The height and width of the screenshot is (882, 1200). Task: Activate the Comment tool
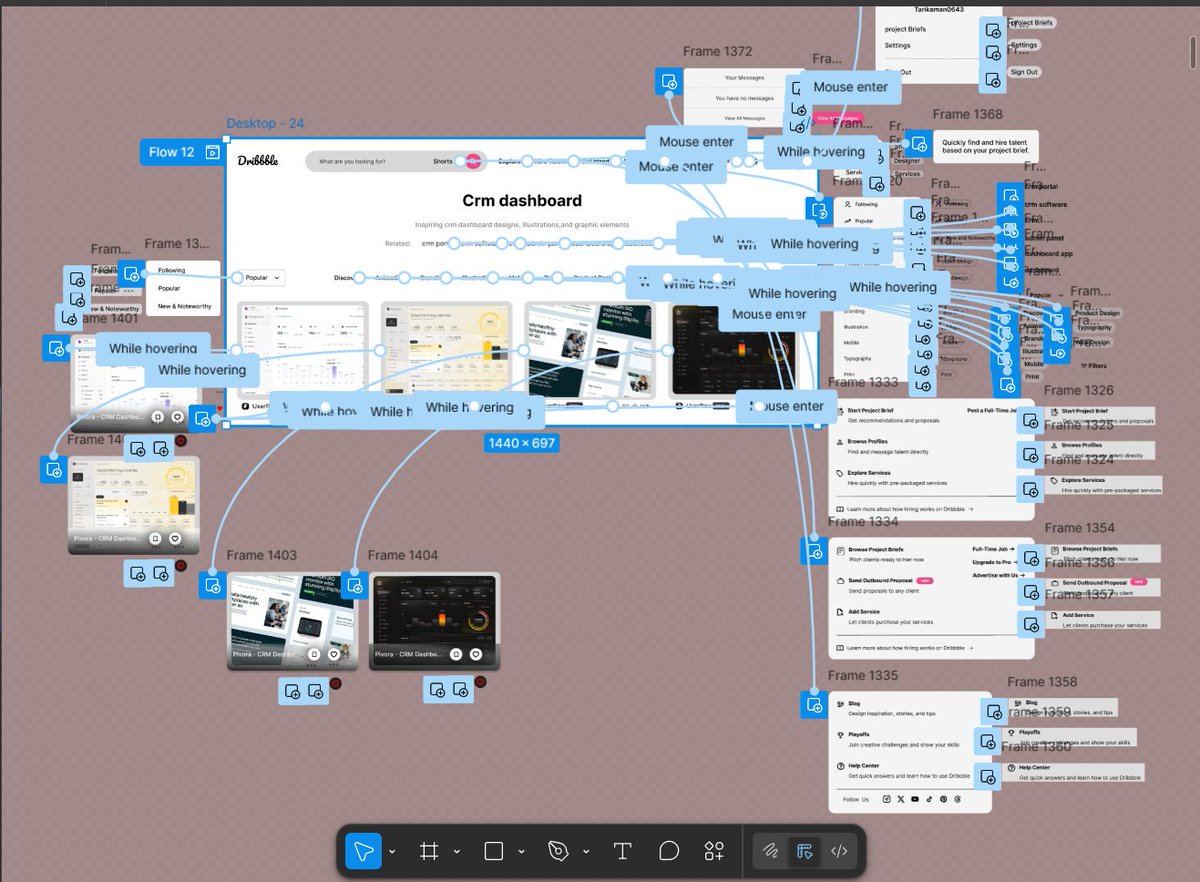pos(669,851)
